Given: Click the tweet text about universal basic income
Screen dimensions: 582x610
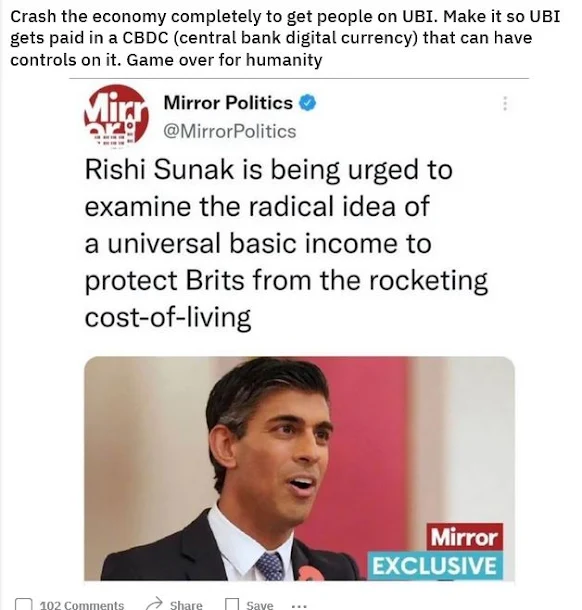Looking at the screenshot, I should (286, 243).
